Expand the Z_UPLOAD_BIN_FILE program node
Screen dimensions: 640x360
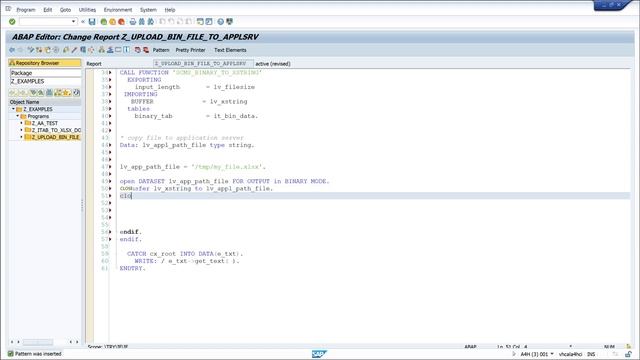[x=22, y=137]
